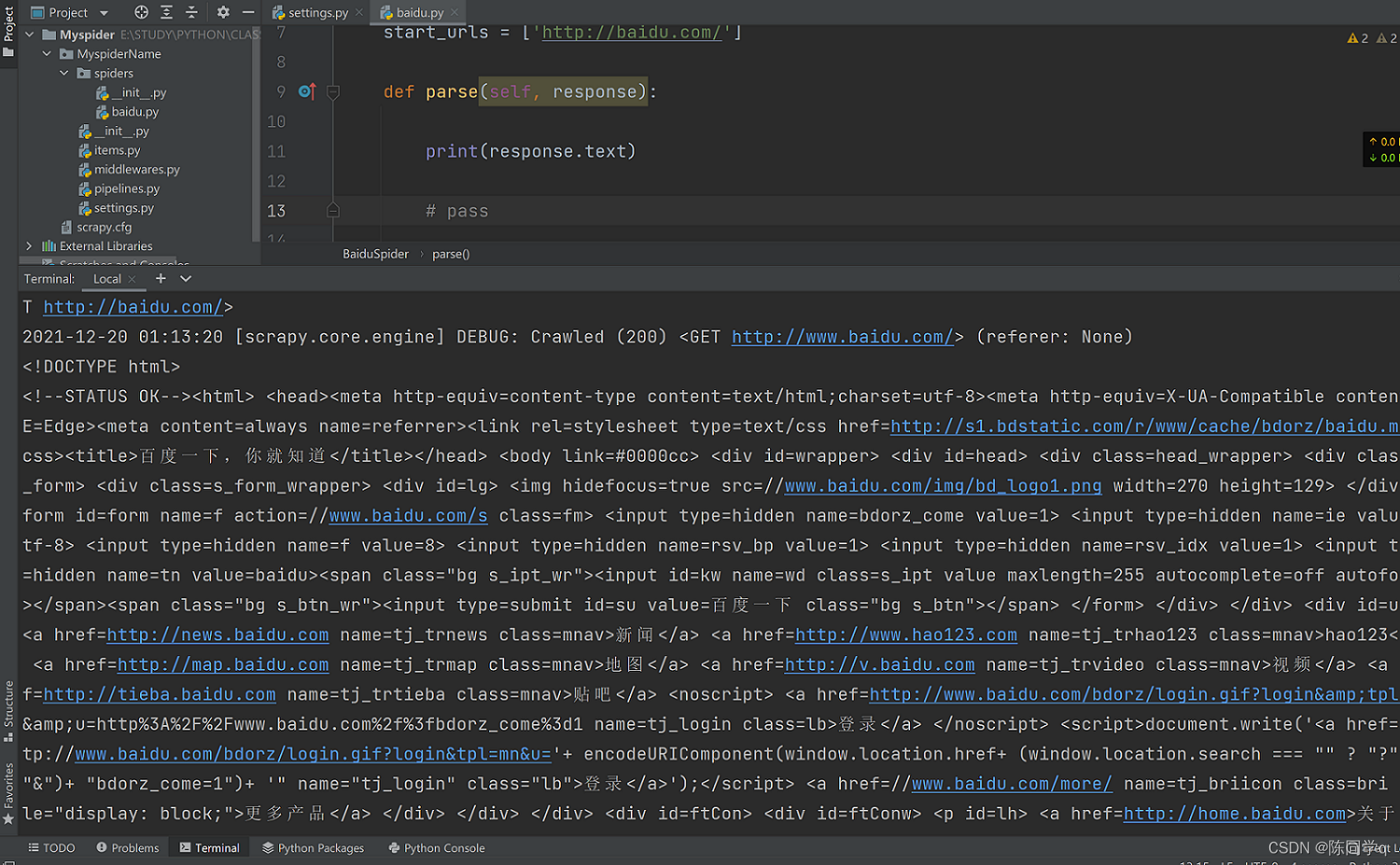
Task: Toggle the Favorites side tool button
Action: 8,794
